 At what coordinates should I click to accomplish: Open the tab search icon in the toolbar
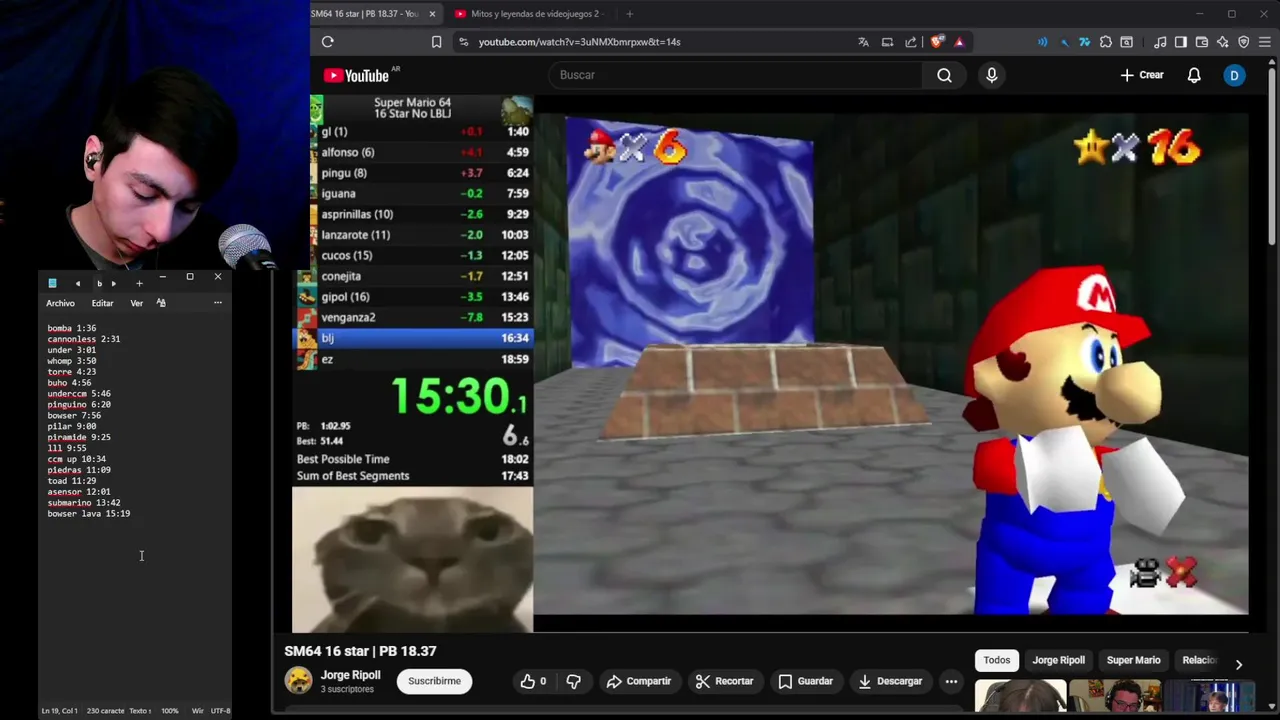click(1127, 42)
